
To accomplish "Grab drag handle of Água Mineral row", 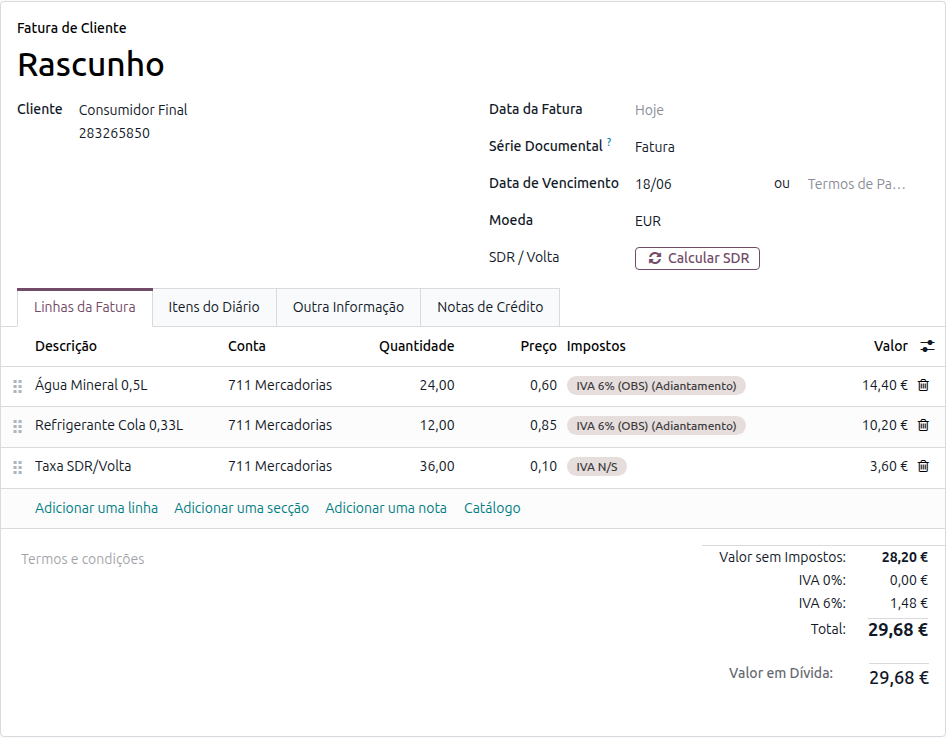I will [17, 386].
